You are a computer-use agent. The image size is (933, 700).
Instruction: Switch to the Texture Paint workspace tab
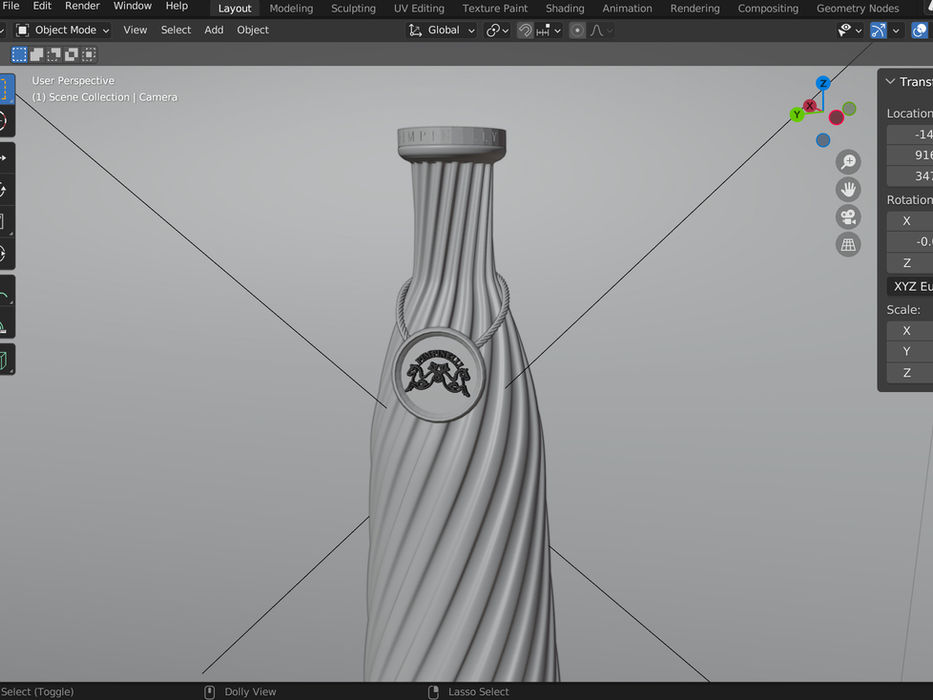[x=494, y=8]
